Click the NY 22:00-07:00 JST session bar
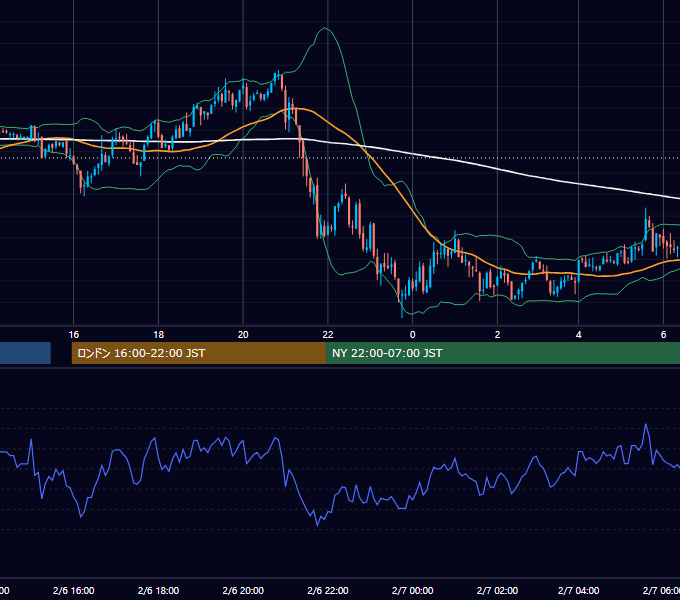The height and width of the screenshot is (600, 680). 503,353
